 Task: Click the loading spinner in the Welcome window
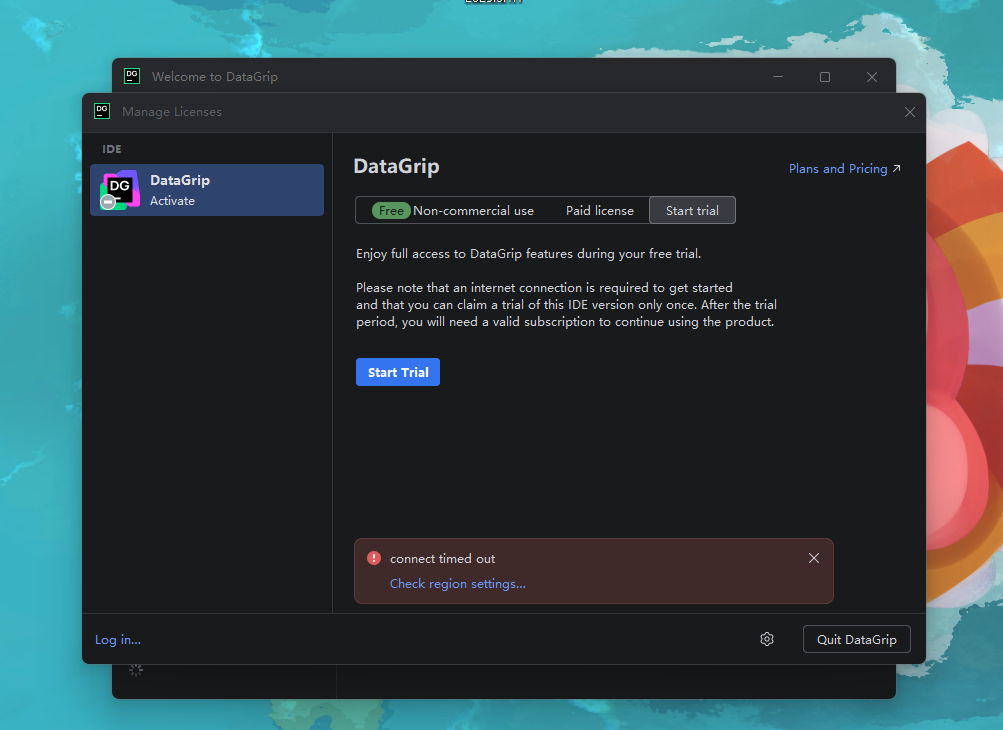[x=136, y=670]
